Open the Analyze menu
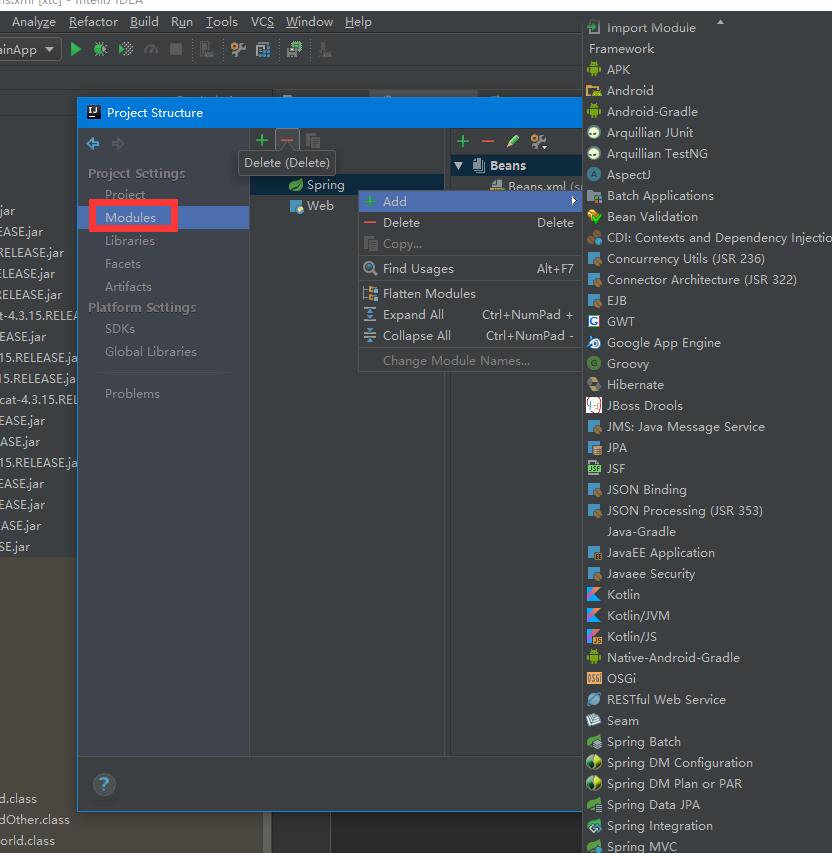The width and height of the screenshot is (832, 853). pyautogui.click(x=34, y=22)
